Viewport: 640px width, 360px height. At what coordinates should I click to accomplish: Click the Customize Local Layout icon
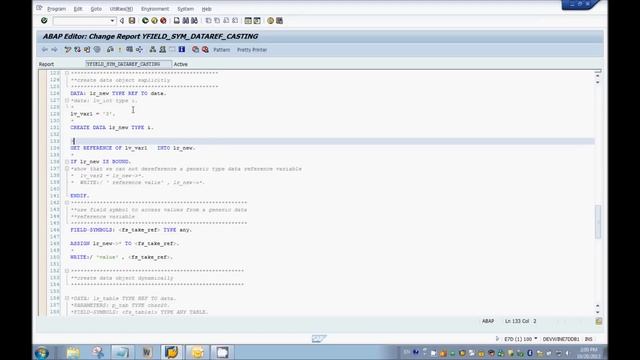tap(280, 20)
